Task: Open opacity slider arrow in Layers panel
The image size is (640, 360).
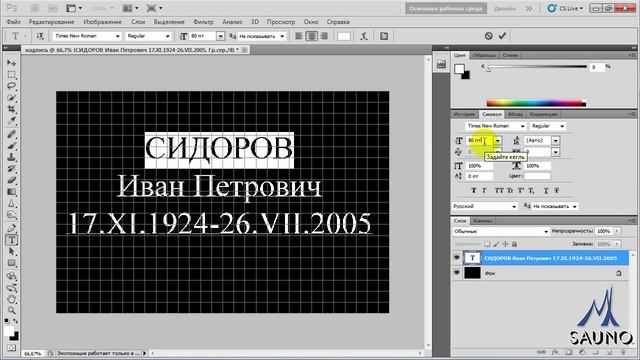Action: point(617,231)
